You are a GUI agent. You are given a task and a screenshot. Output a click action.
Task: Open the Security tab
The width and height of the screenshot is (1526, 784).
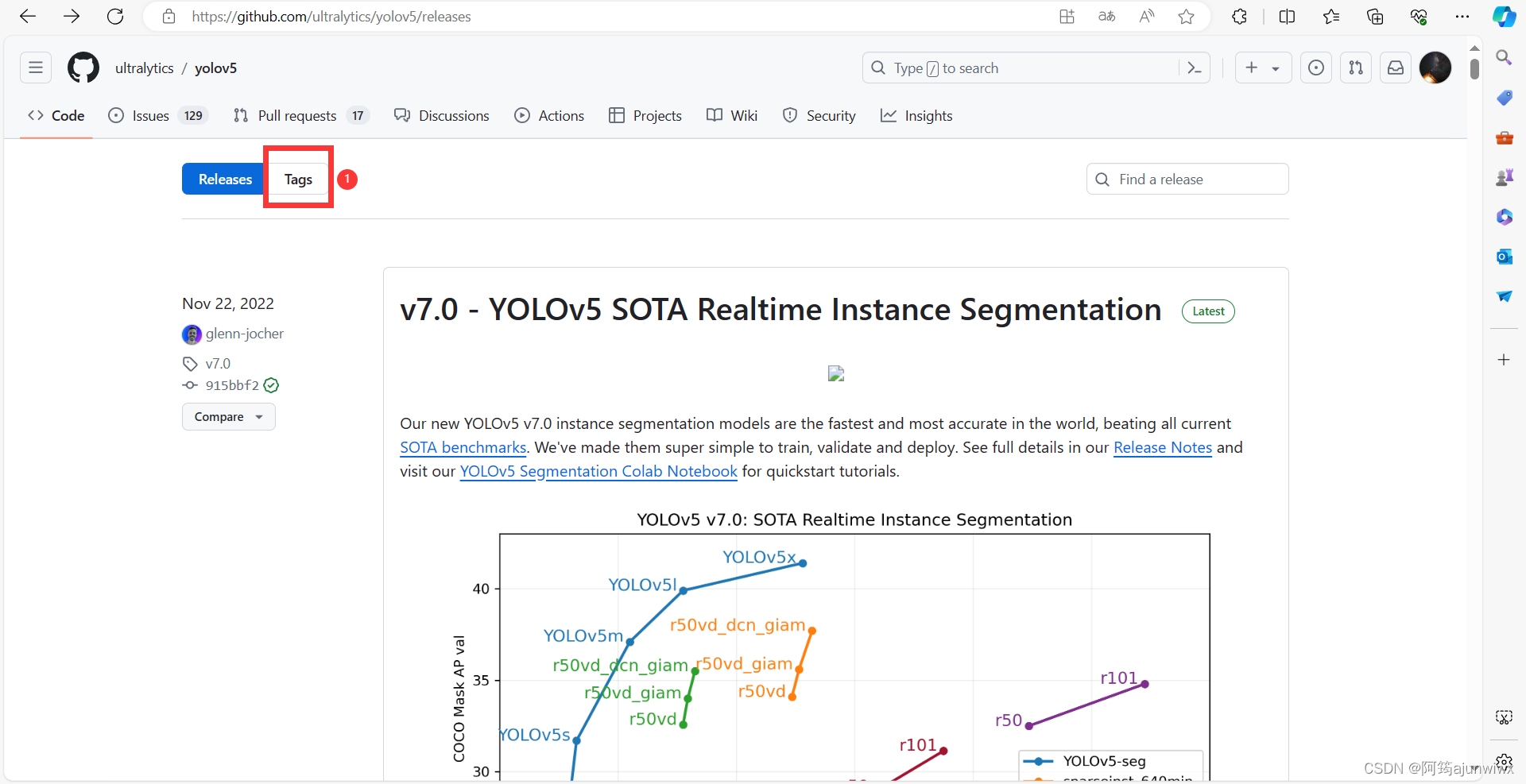tap(819, 115)
